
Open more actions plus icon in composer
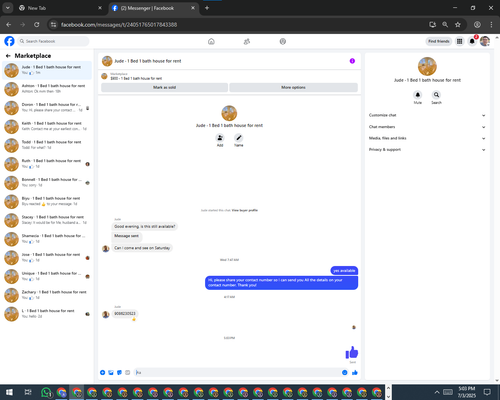[x=103, y=372]
